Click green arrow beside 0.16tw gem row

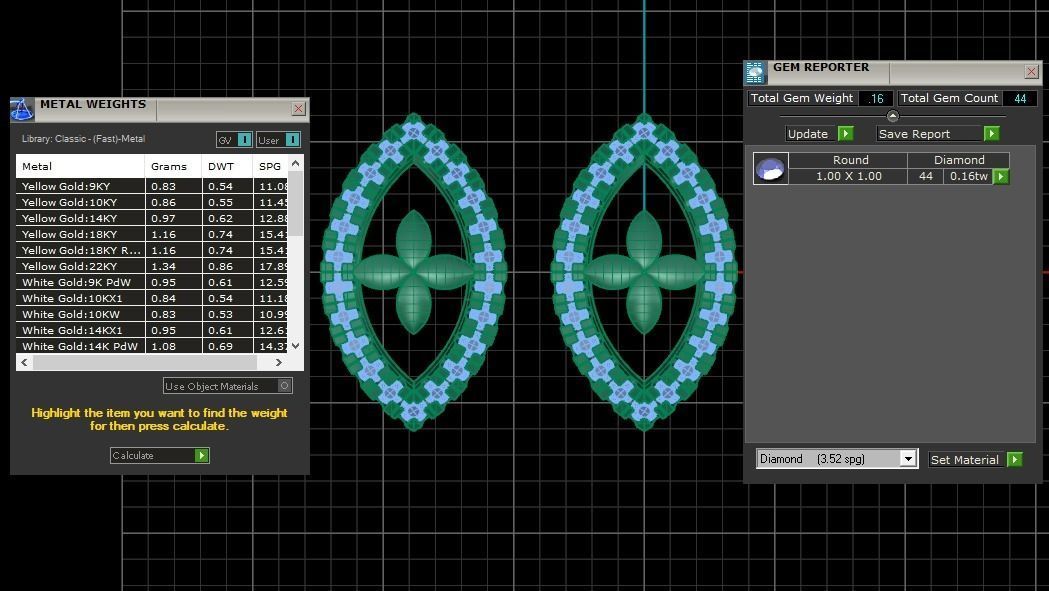coord(1001,176)
